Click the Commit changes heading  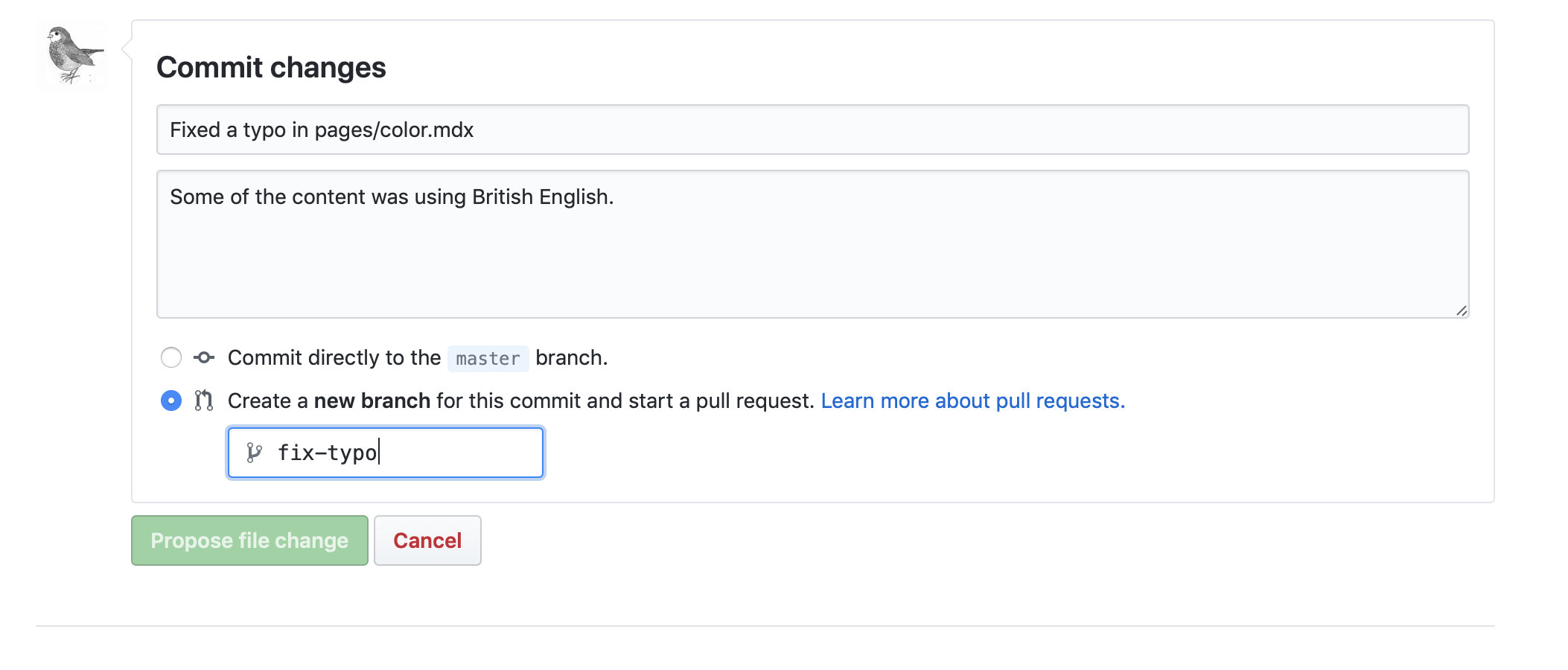click(x=271, y=68)
